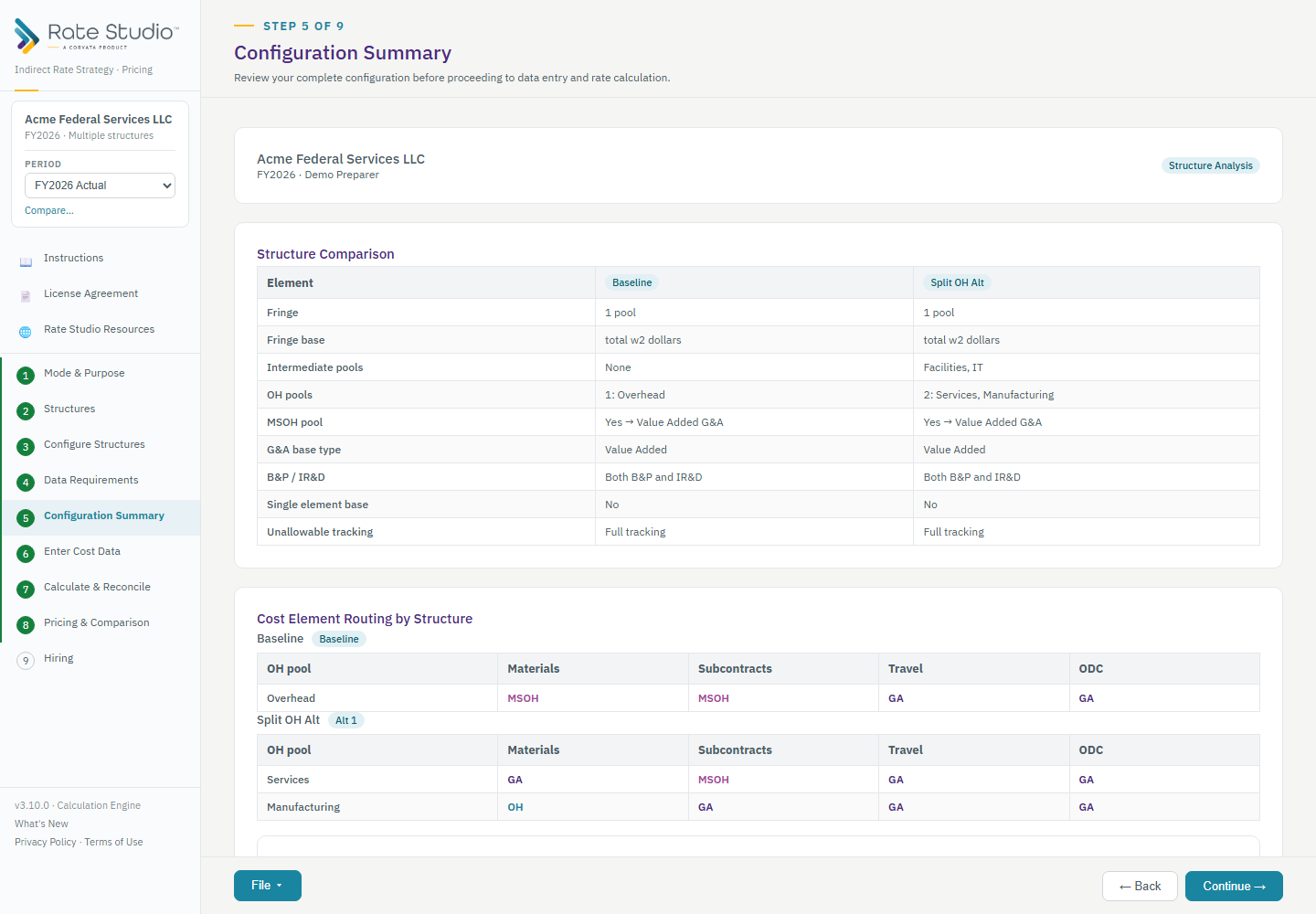Open the FY2026 Actual period dropdown

[x=100, y=186]
